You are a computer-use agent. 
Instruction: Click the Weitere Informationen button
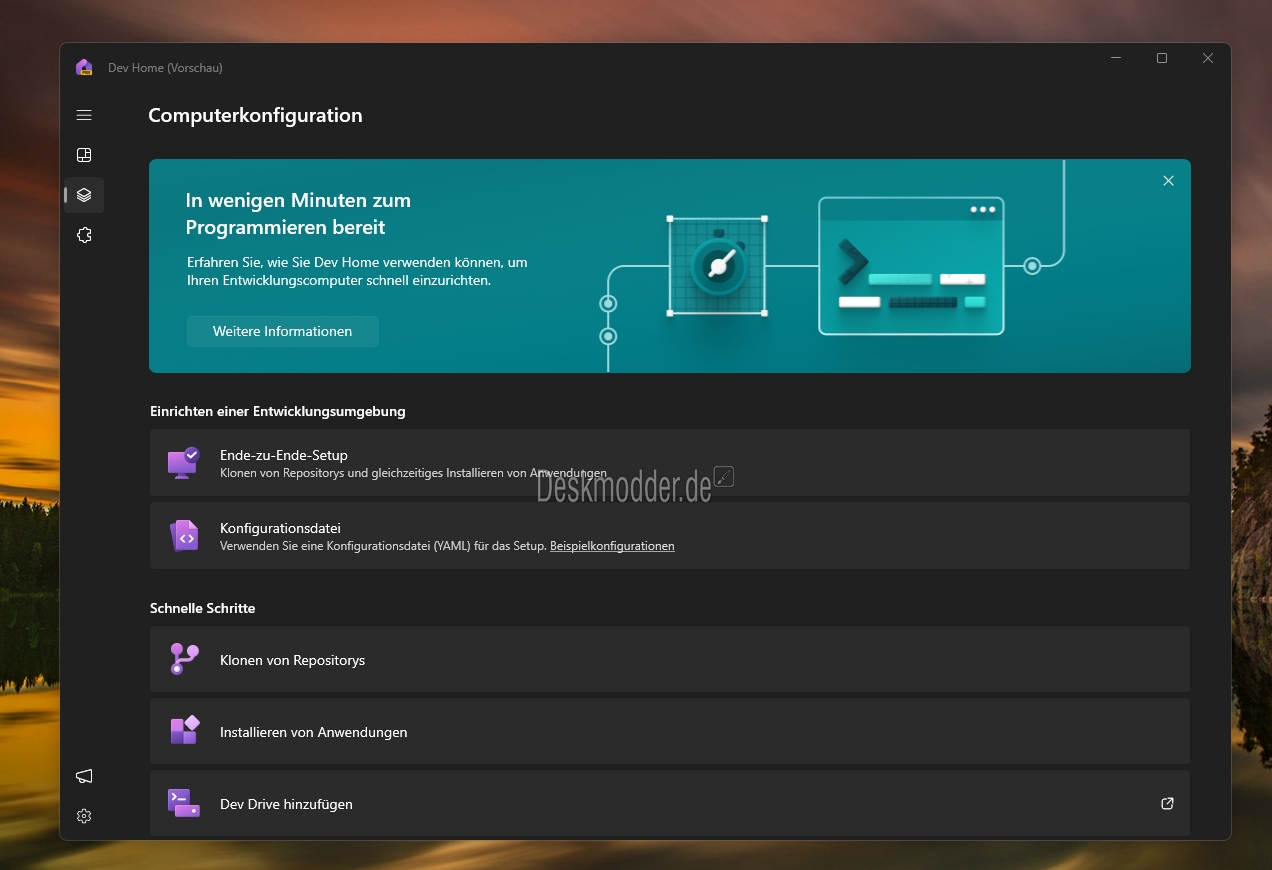pos(283,331)
